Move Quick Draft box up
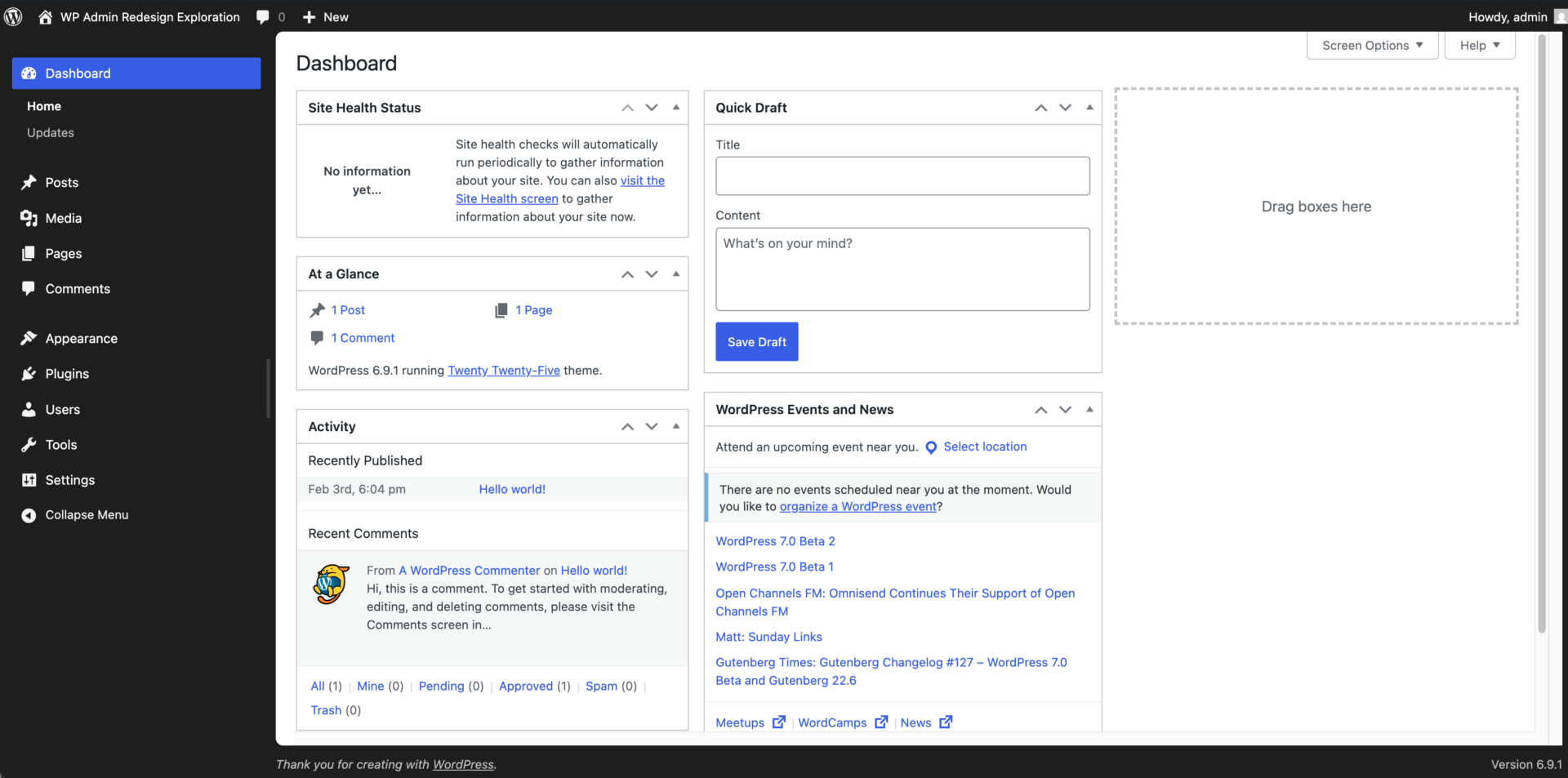This screenshot has width=1568, height=778. click(x=1040, y=108)
